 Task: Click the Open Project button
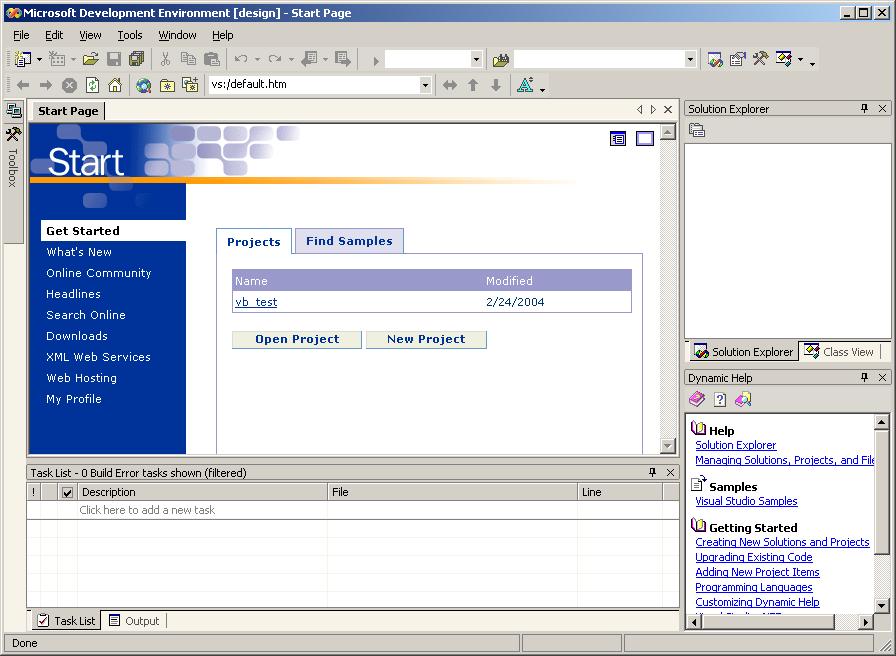[297, 339]
